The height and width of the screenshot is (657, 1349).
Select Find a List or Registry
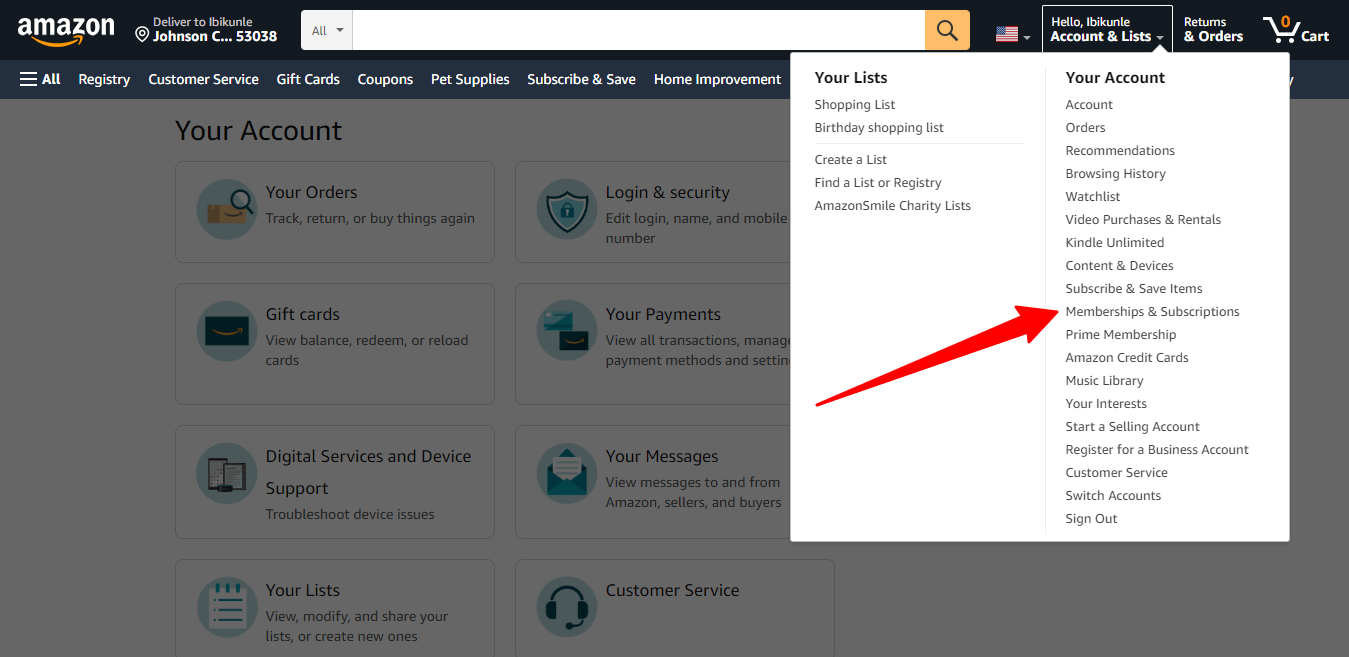(x=878, y=183)
